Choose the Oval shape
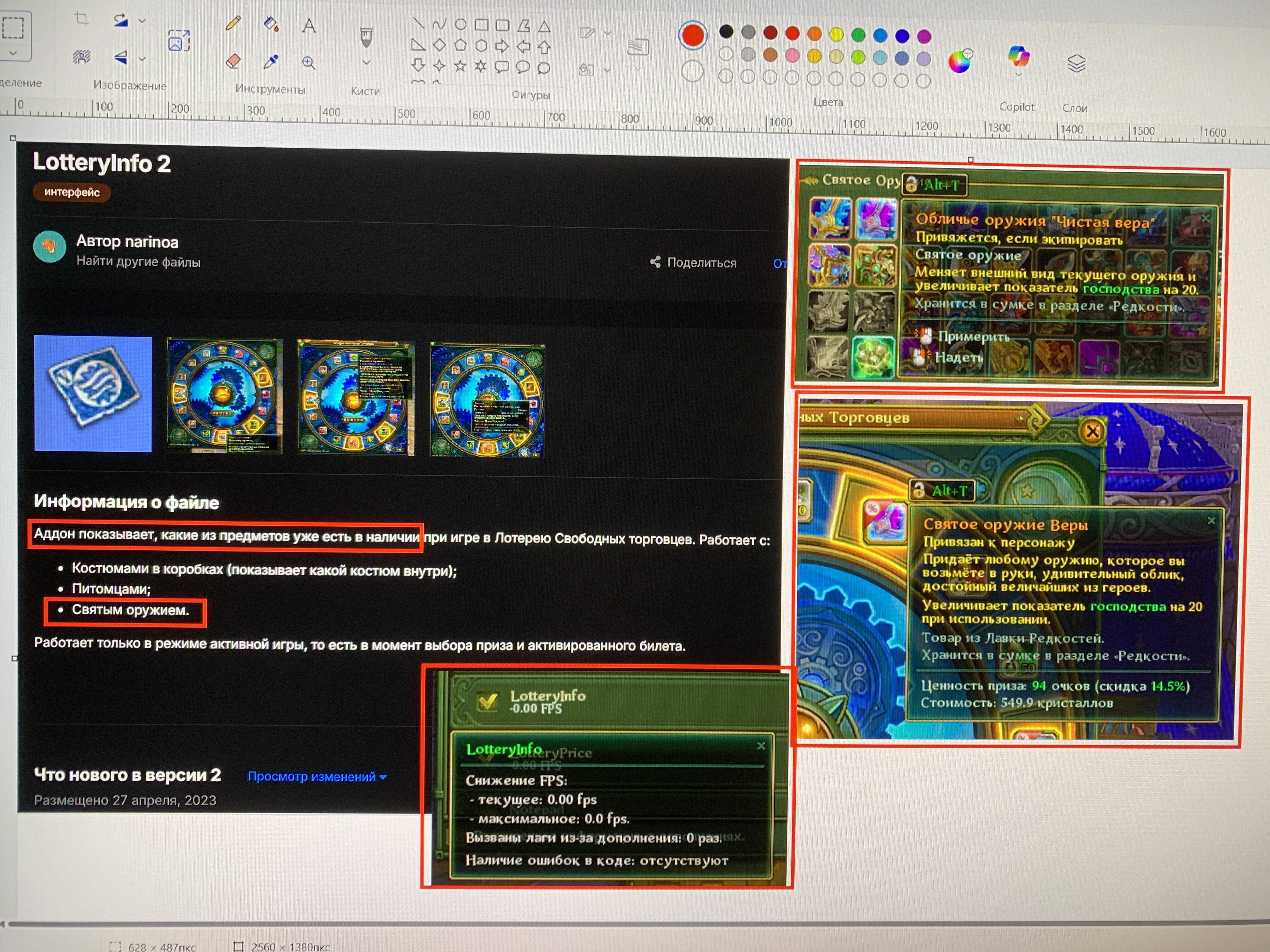The image size is (1270, 952). tap(461, 25)
